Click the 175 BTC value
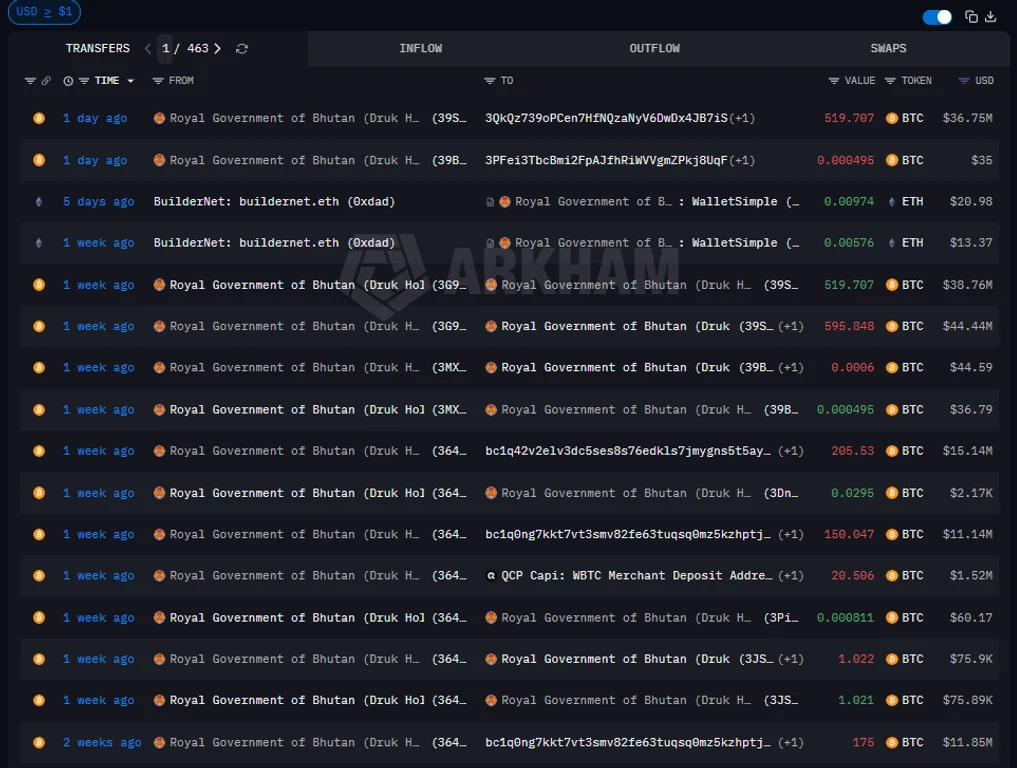The image size is (1017, 768). 863,742
